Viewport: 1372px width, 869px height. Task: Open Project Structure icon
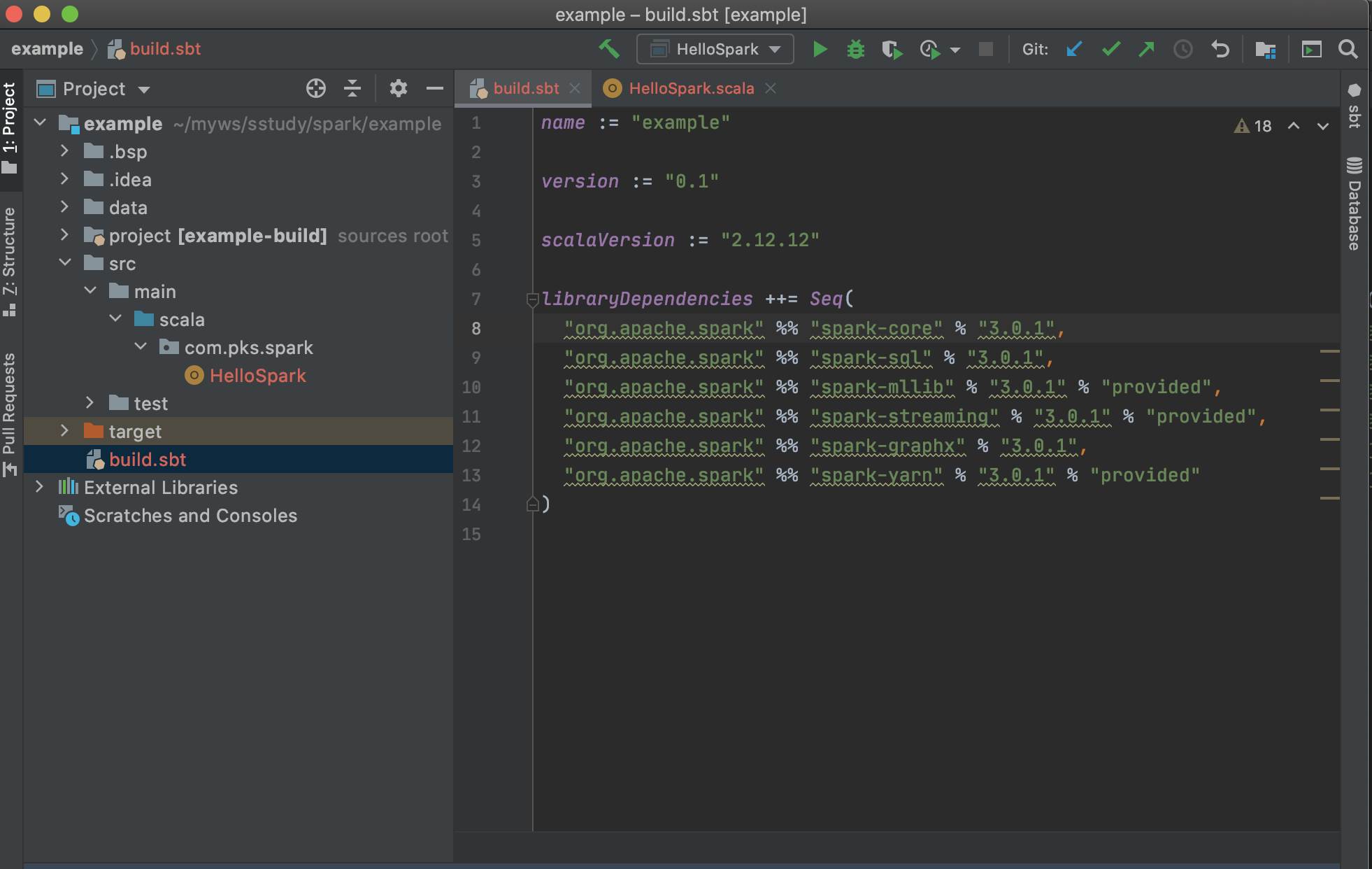pyautogui.click(x=1266, y=49)
